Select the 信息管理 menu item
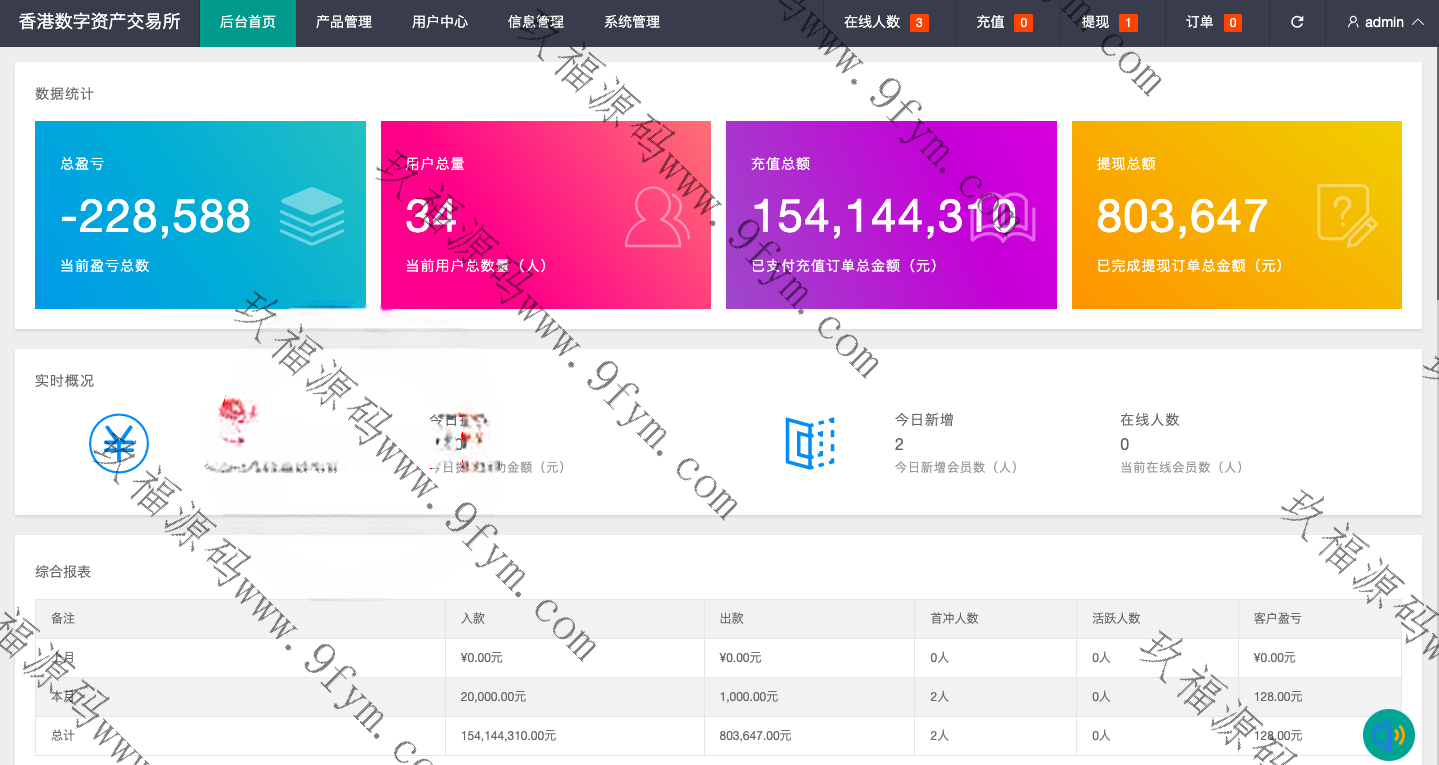This screenshot has height=765, width=1439. [534, 21]
